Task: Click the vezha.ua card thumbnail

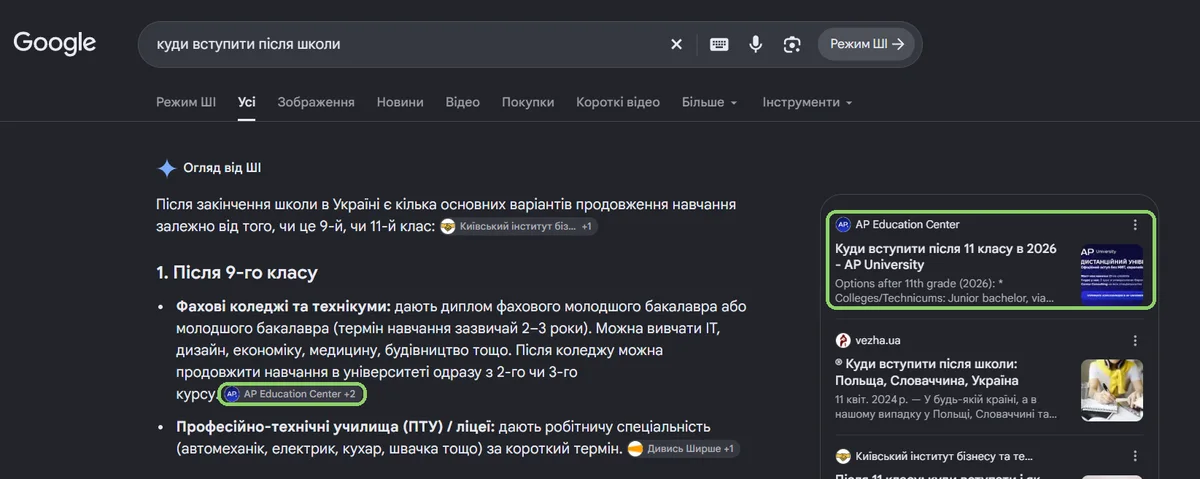Action: click(x=1112, y=390)
